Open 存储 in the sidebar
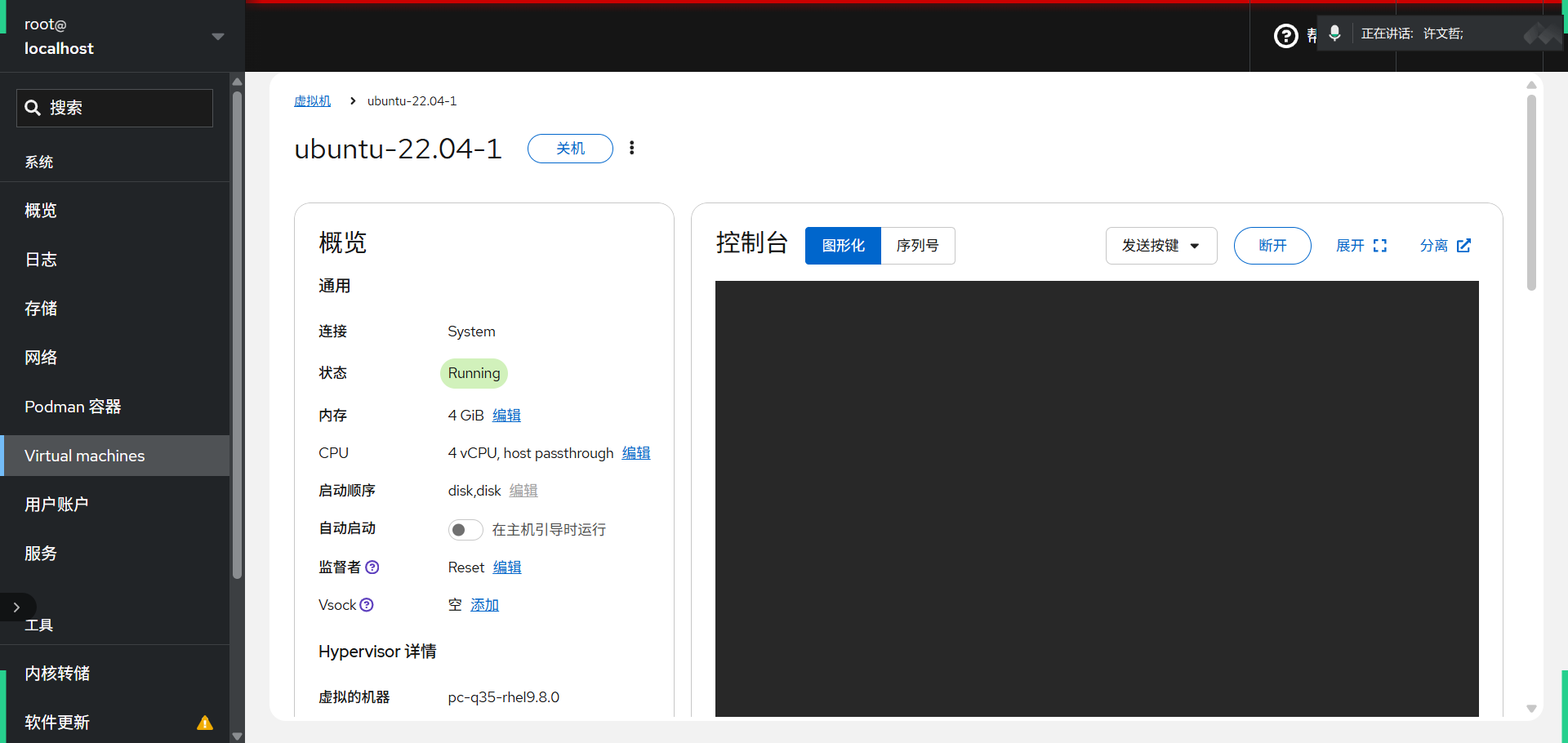 114,309
